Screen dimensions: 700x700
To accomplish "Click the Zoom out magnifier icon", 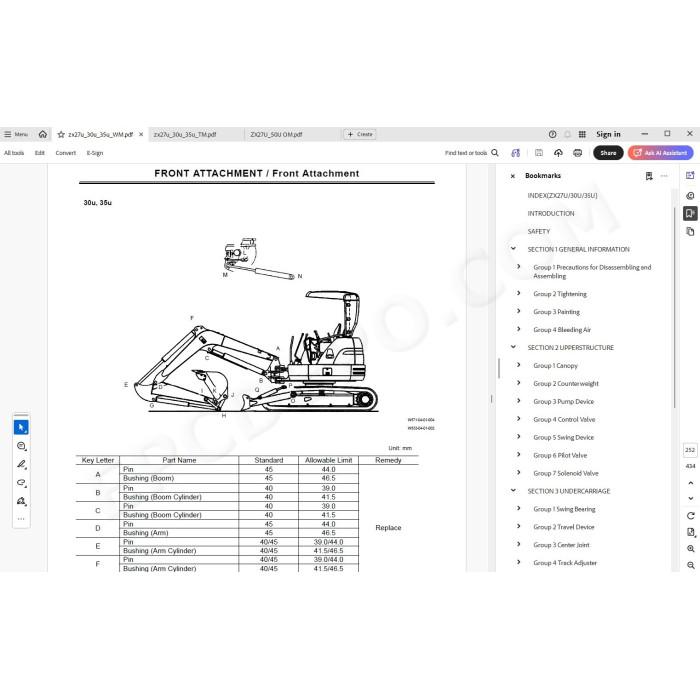I will coord(691,565).
